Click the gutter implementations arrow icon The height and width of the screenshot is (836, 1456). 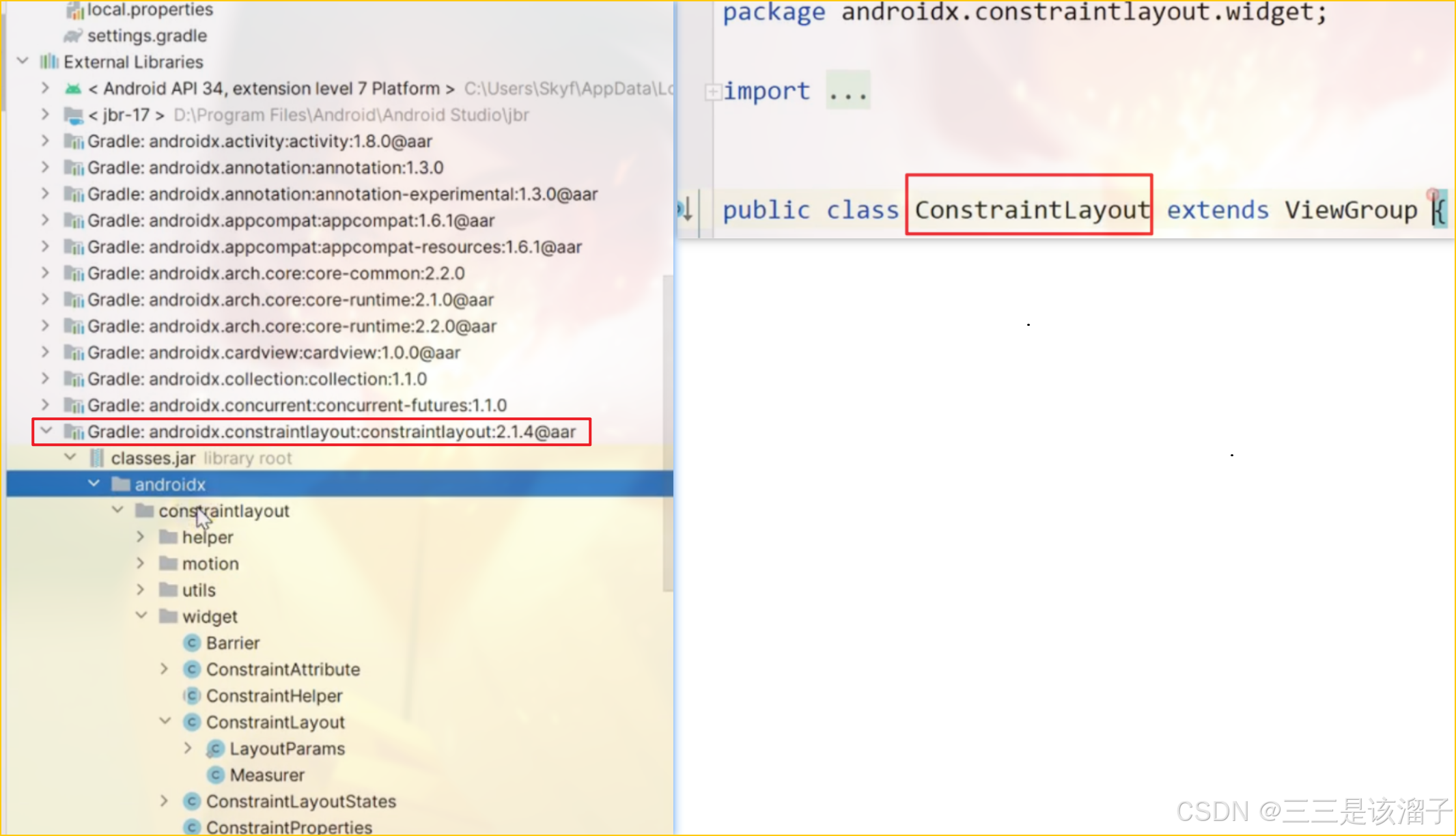pyautogui.click(x=686, y=209)
